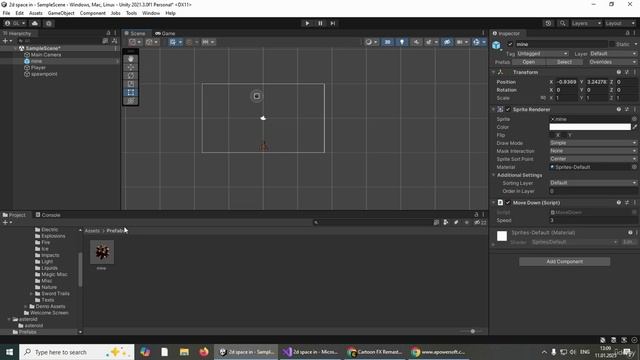Open the GameObject menu

pos(61,13)
